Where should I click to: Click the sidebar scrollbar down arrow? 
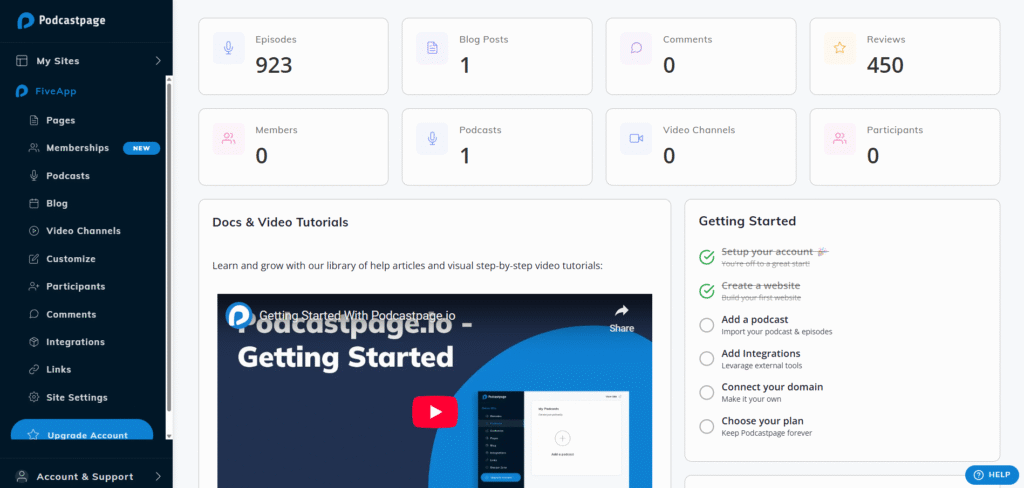coord(169,435)
